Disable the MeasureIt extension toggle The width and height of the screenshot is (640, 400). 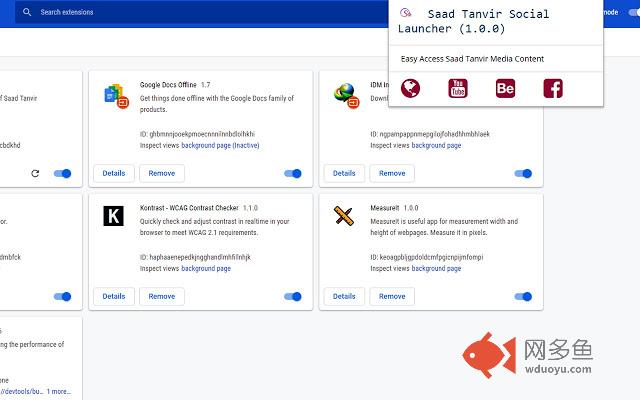coord(523,297)
